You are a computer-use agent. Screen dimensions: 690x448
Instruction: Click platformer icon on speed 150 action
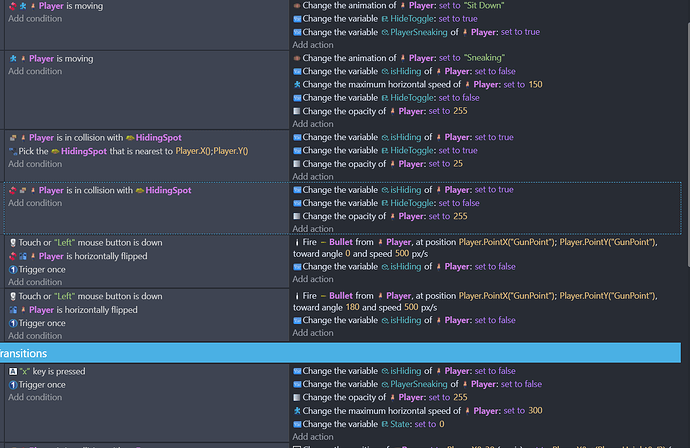point(296,85)
